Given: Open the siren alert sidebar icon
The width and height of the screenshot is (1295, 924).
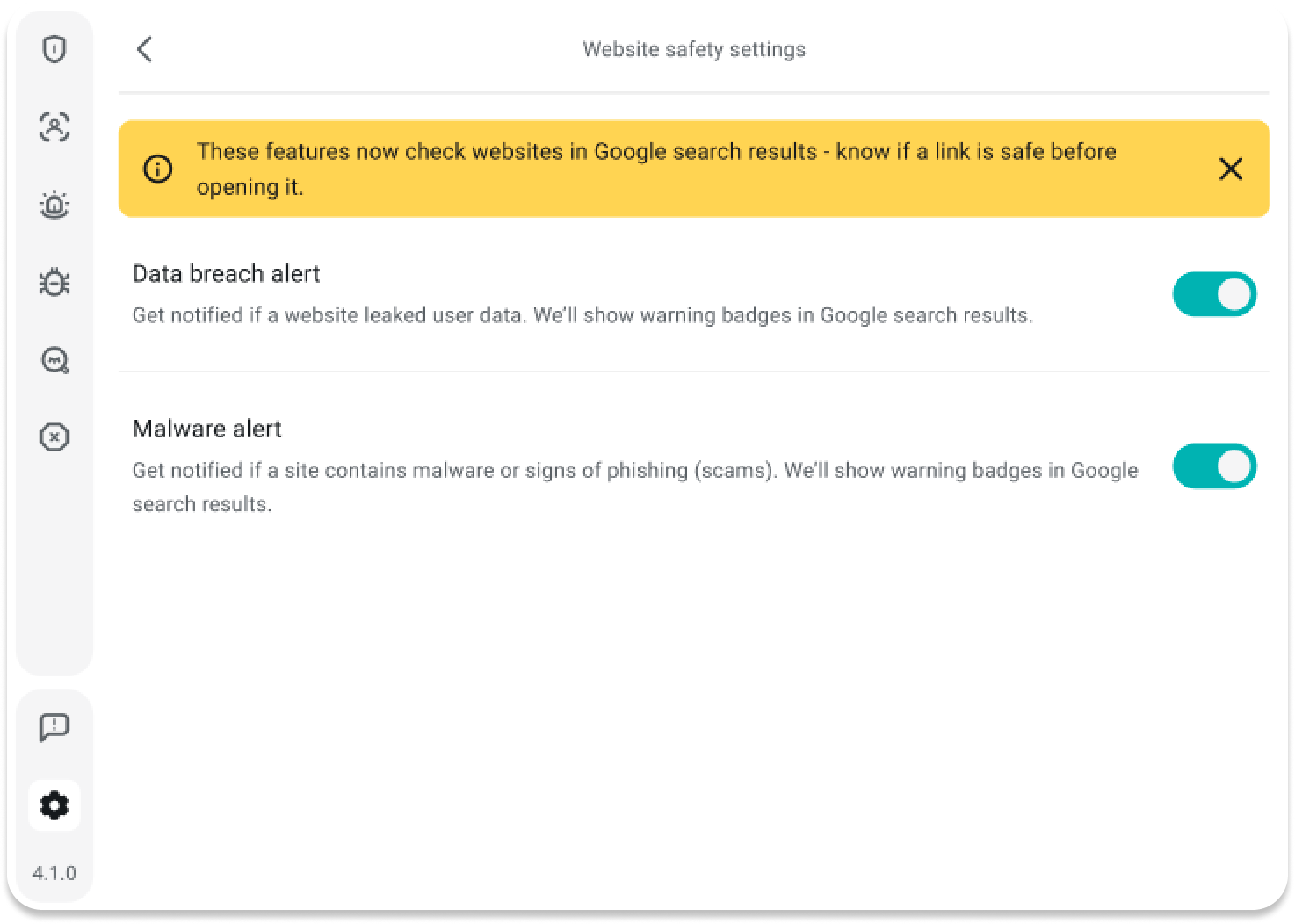Looking at the screenshot, I should pyautogui.click(x=54, y=205).
